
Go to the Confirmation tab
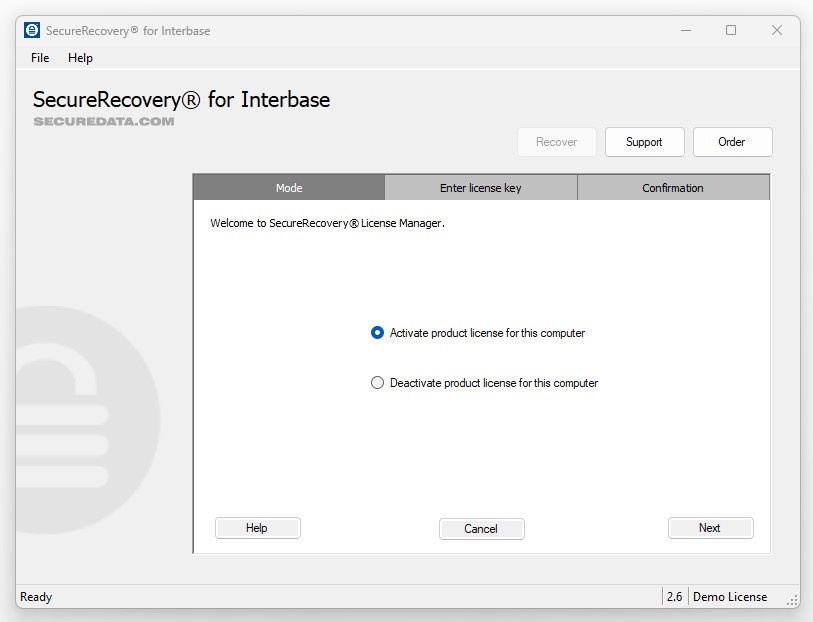673,188
